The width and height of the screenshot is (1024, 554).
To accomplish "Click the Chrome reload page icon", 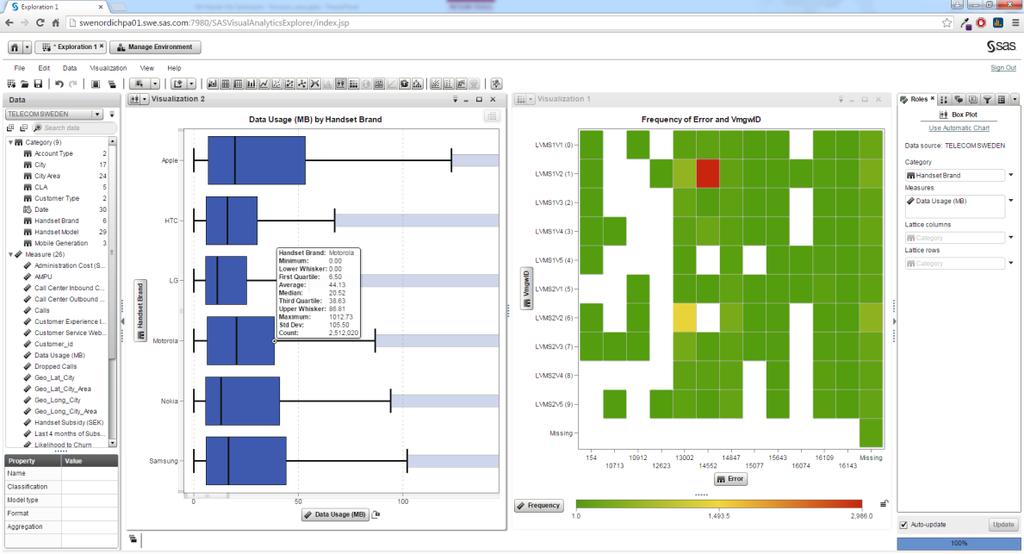I will click(x=40, y=23).
